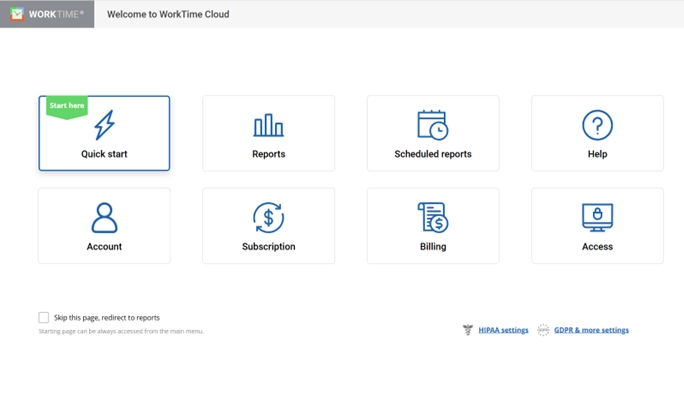This screenshot has width=684, height=396.
Task: Open the Help question mark icon
Action: click(597, 125)
